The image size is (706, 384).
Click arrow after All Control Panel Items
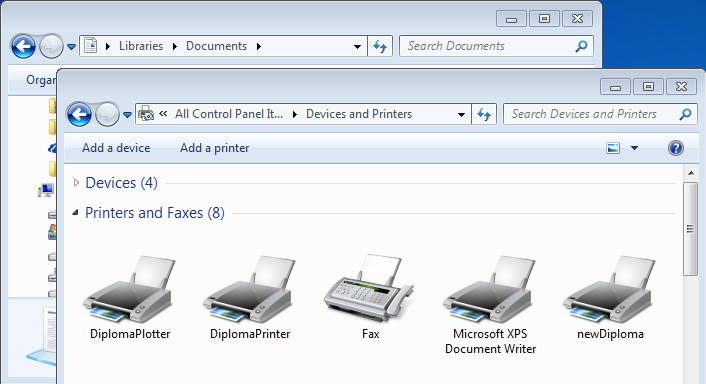294,114
